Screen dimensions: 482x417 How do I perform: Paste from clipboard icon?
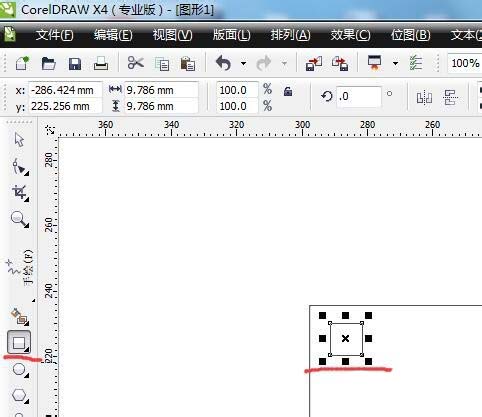click(188, 63)
